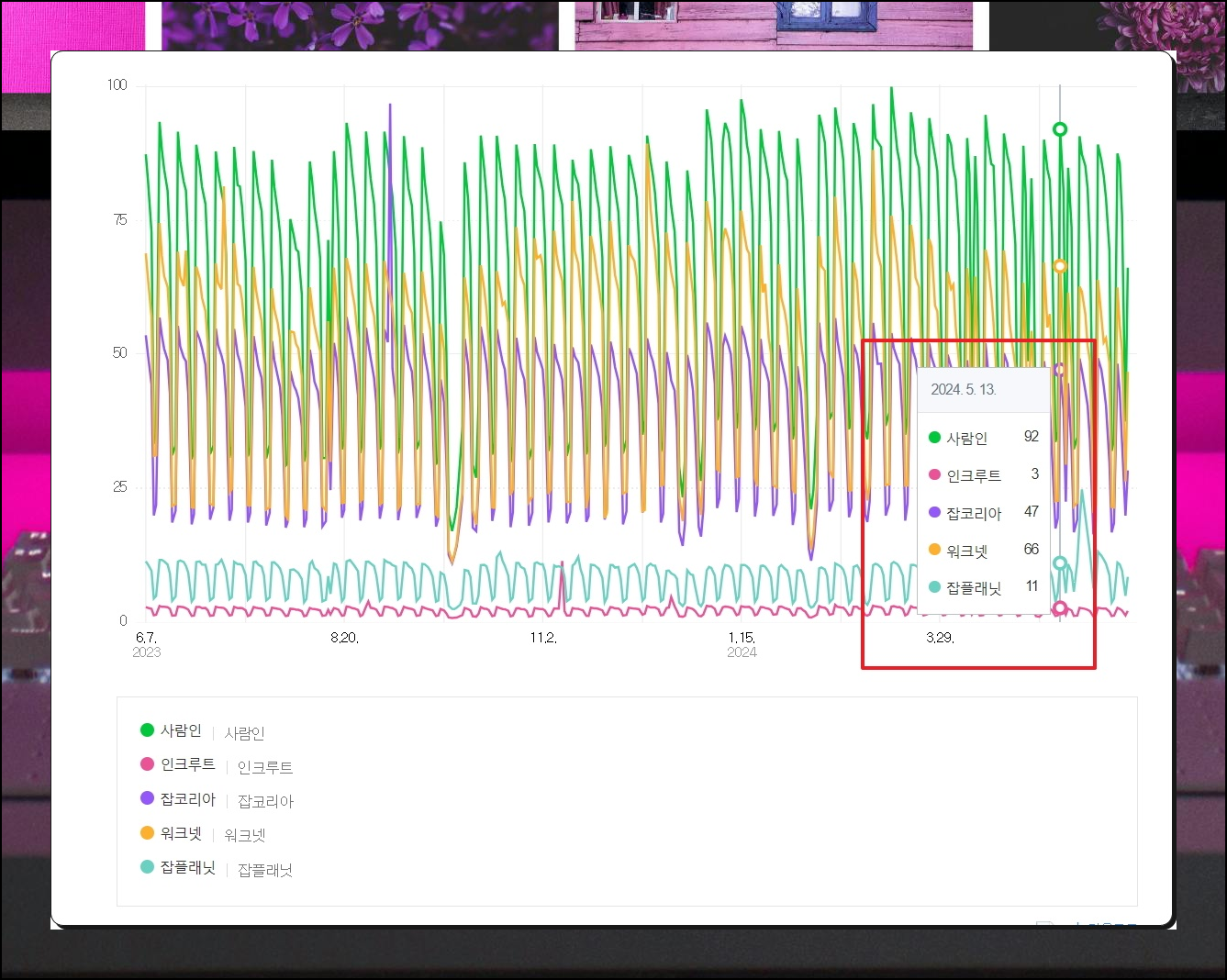The width and height of the screenshot is (1227, 980).
Task: Select the tooltip date 2024. 5. 13.
Action: click(963, 389)
